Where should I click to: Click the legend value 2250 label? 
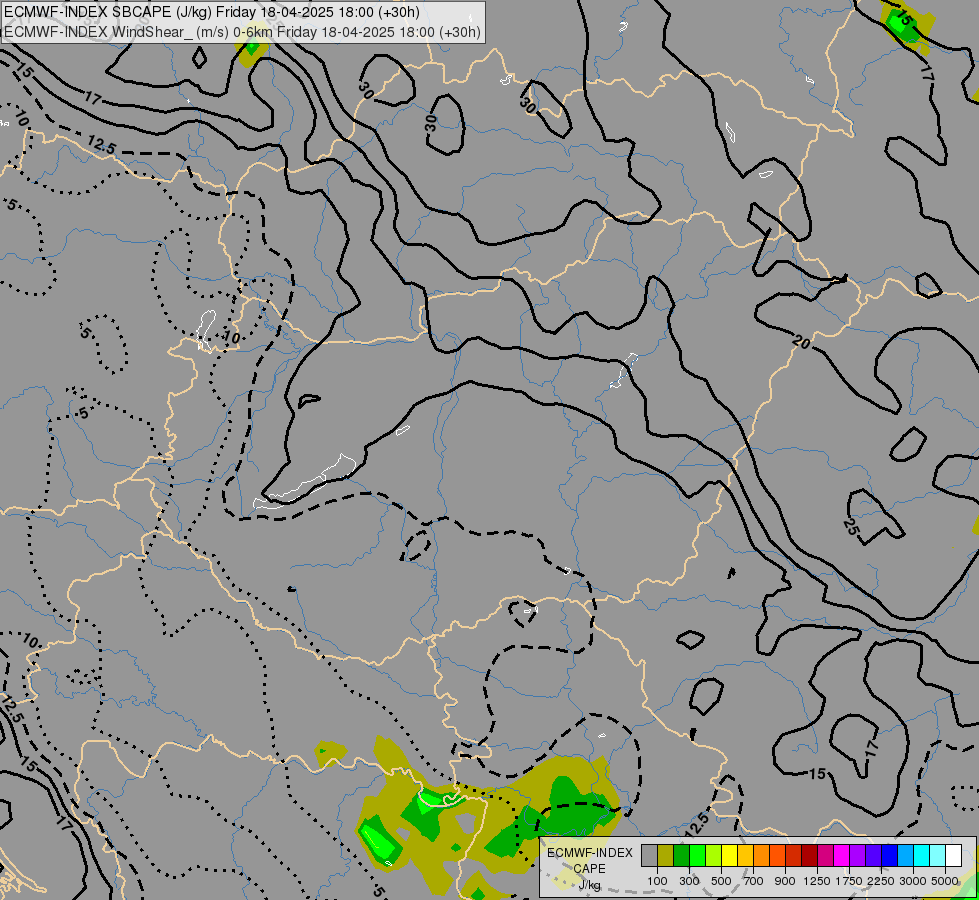click(x=881, y=881)
